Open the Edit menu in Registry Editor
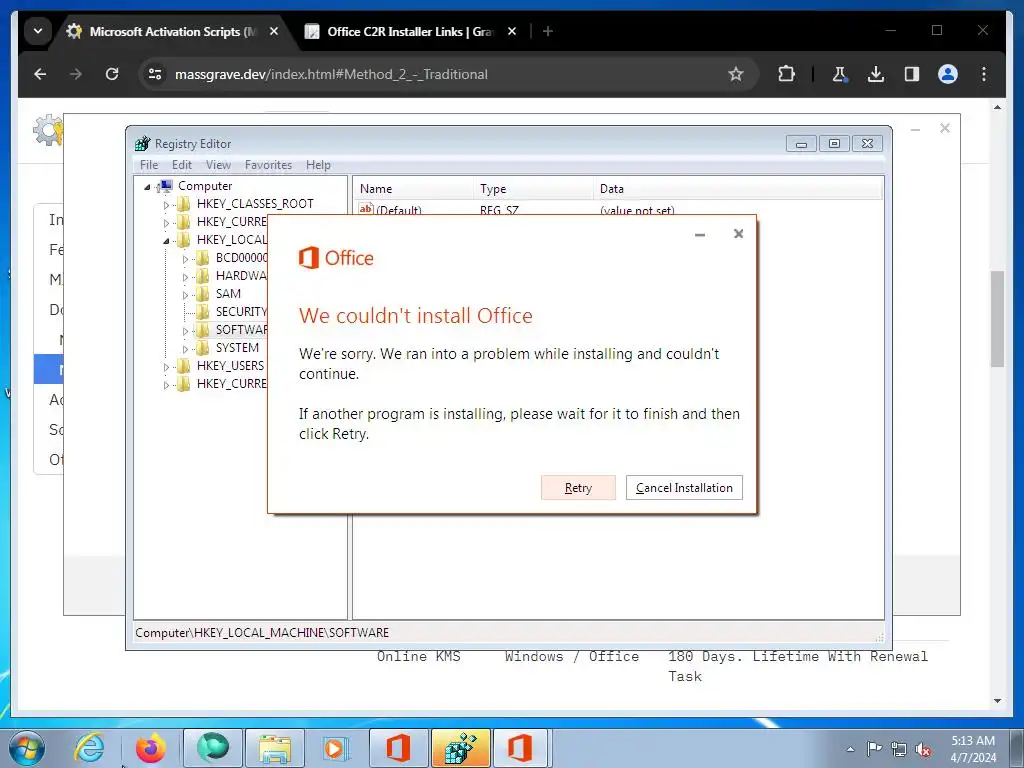This screenshot has height=768, width=1024. coord(182,165)
